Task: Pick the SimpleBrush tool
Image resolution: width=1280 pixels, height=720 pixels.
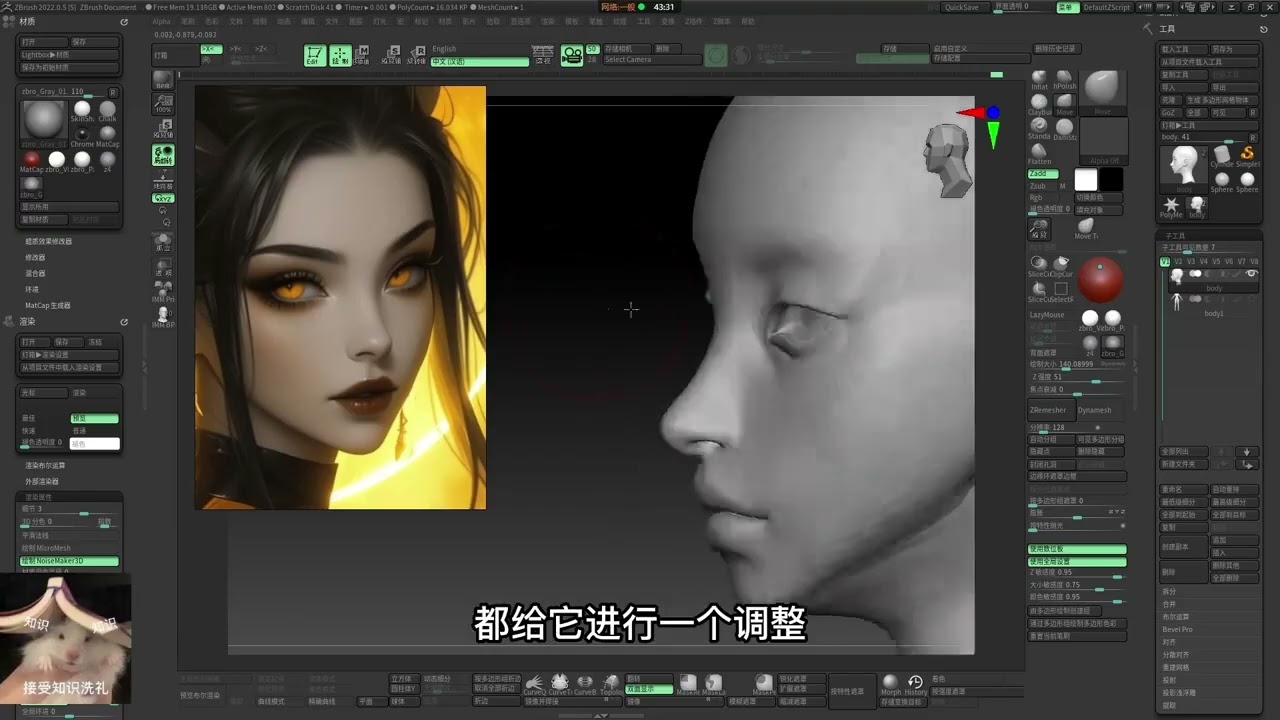Action: point(1247,156)
